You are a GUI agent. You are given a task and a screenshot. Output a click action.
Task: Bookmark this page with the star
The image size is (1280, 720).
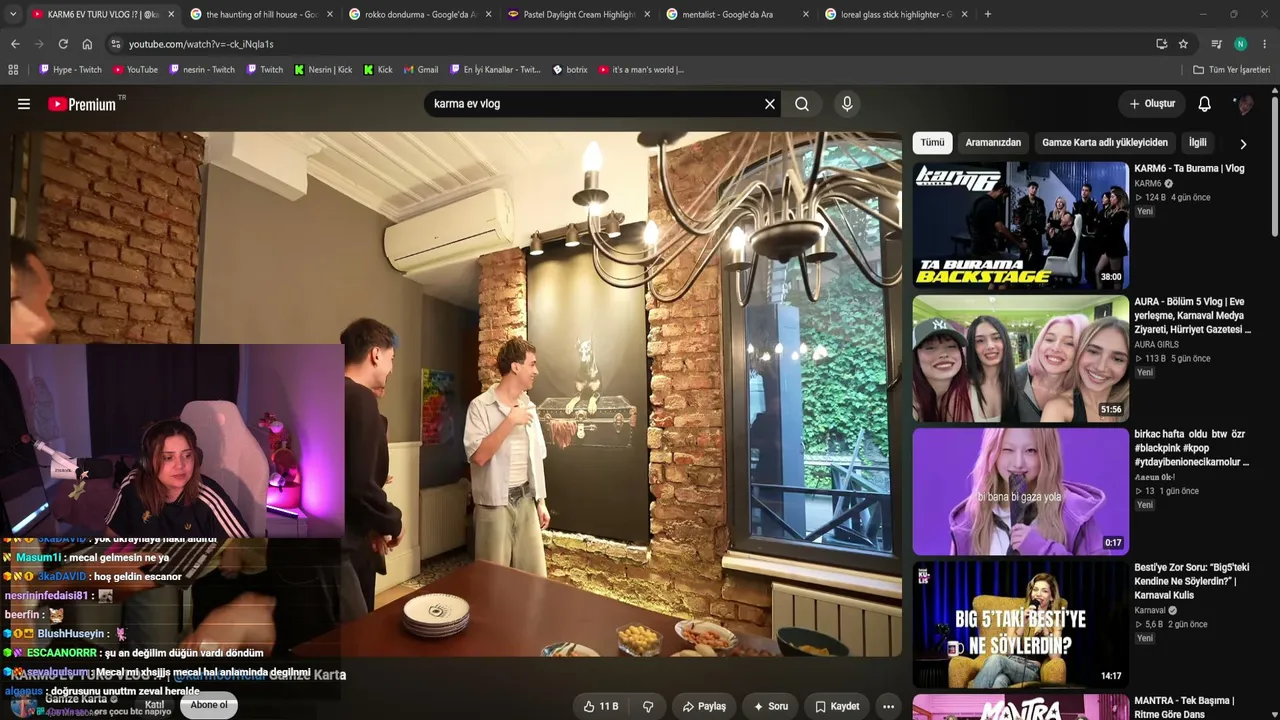(x=1183, y=44)
